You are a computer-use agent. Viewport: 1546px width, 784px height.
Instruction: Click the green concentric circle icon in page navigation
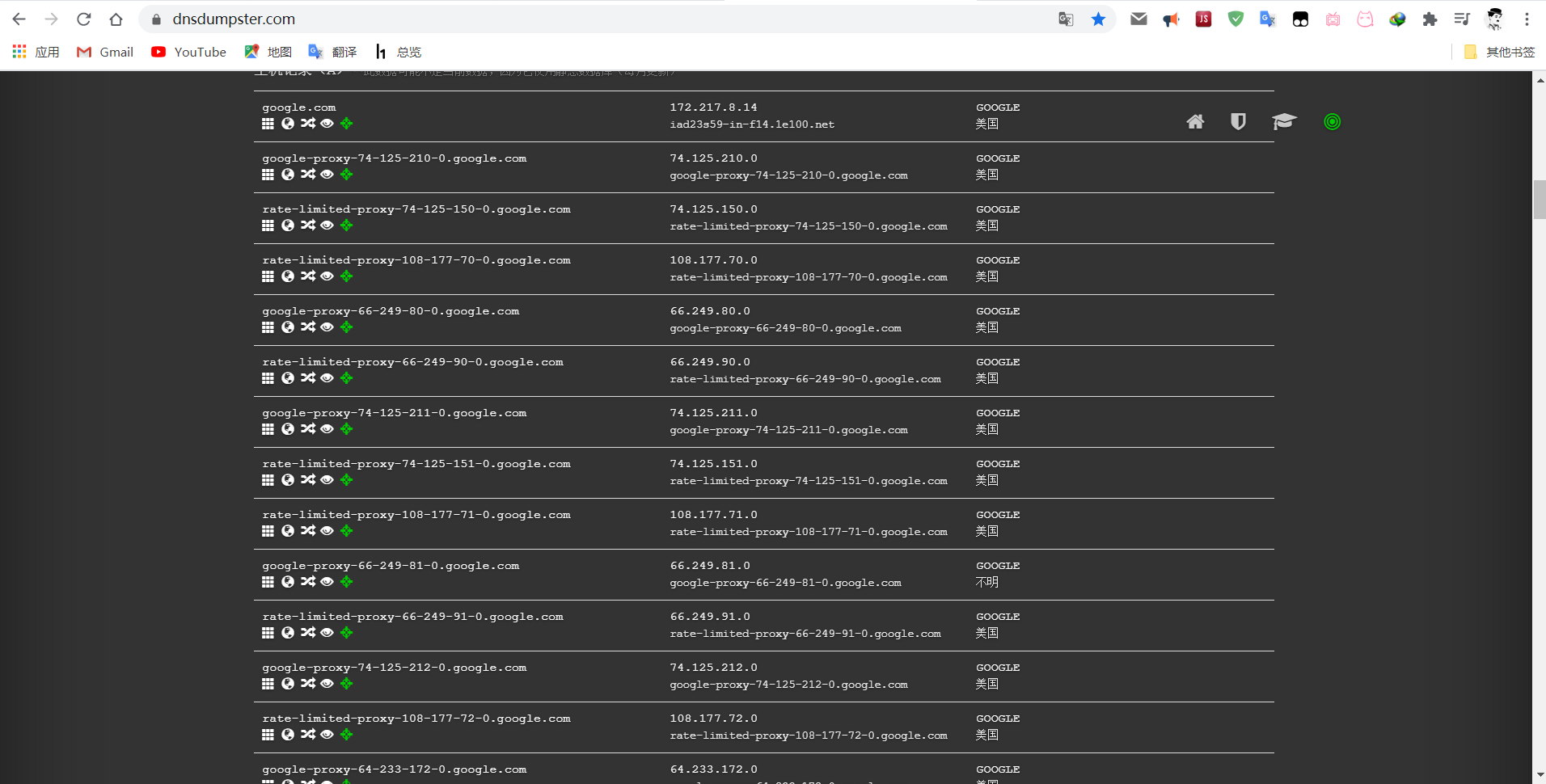1333,122
